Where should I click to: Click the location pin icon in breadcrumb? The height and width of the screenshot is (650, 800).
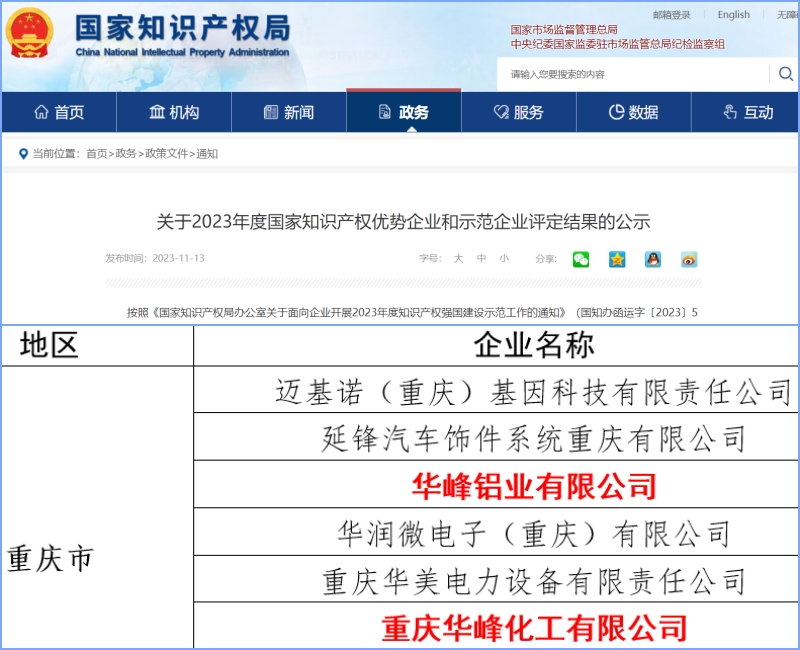pyautogui.click(x=23, y=154)
